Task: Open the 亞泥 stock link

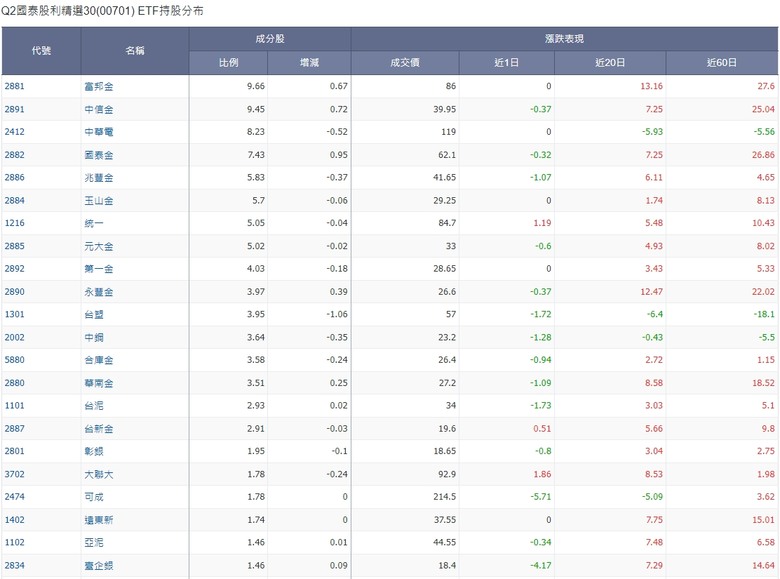Action: pos(94,542)
